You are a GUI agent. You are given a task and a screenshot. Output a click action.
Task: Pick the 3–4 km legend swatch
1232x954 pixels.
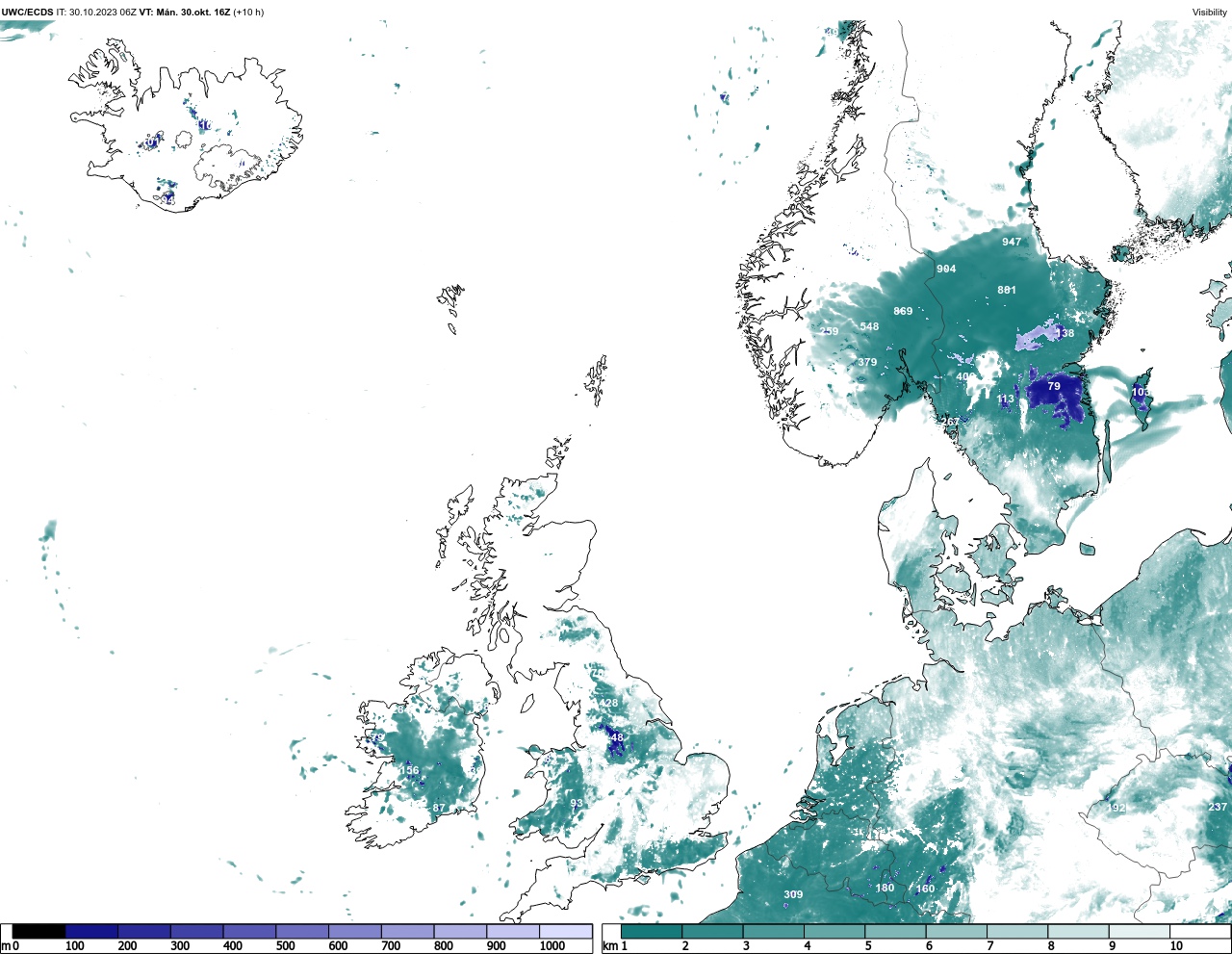773,932
